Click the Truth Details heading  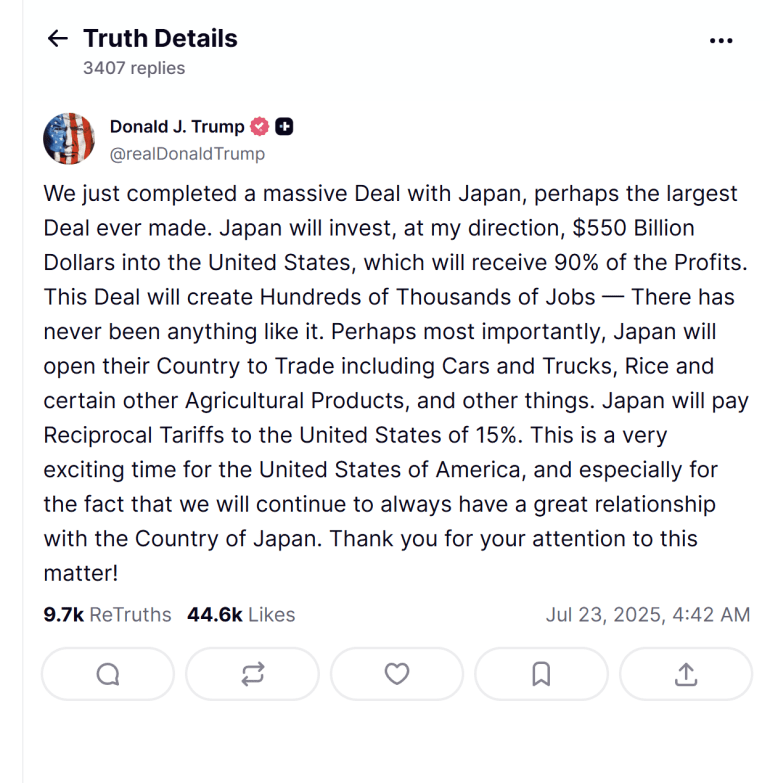160,39
